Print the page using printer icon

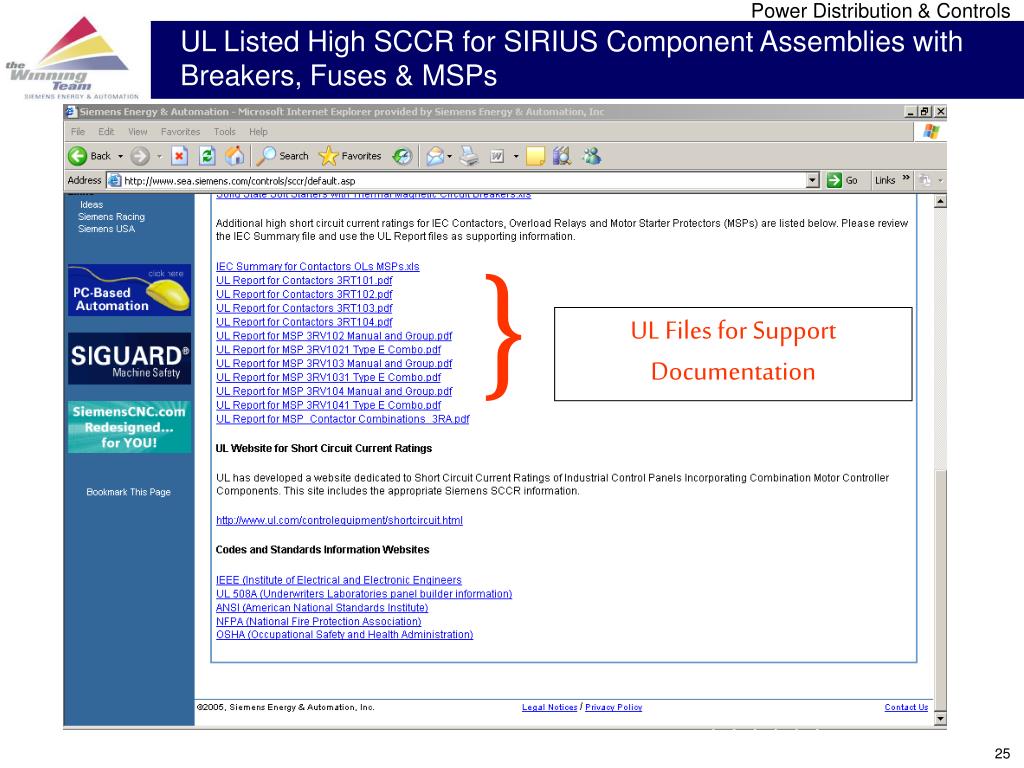point(469,156)
